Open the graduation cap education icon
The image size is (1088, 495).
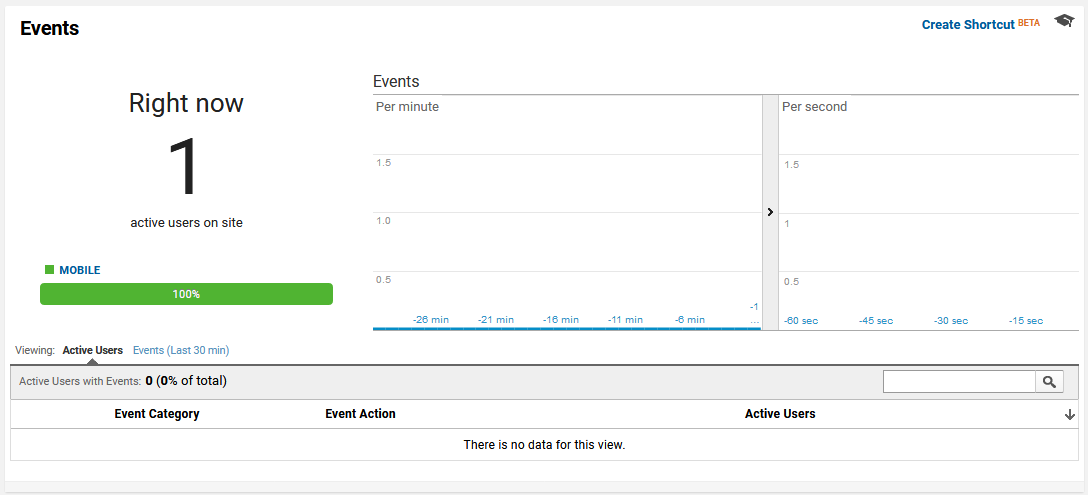(1064, 21)
